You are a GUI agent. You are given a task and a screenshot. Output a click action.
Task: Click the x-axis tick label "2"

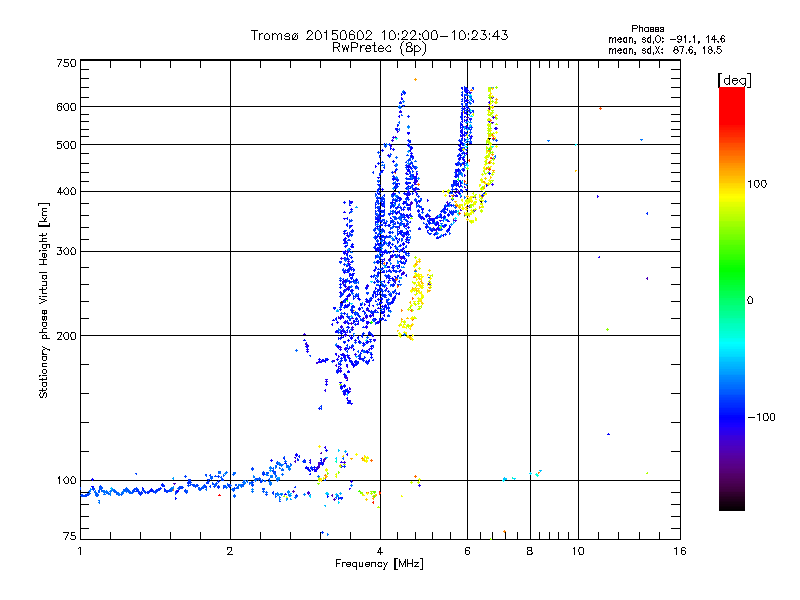point(230,551)
